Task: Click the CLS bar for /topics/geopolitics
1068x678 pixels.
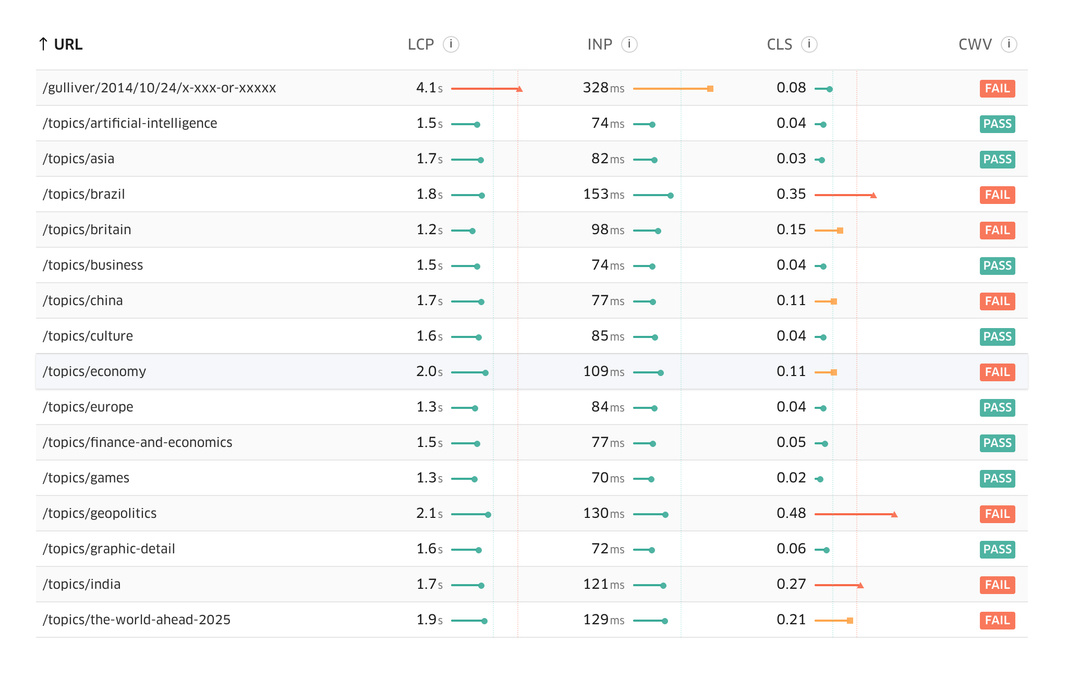Action: tap(855, 514)
